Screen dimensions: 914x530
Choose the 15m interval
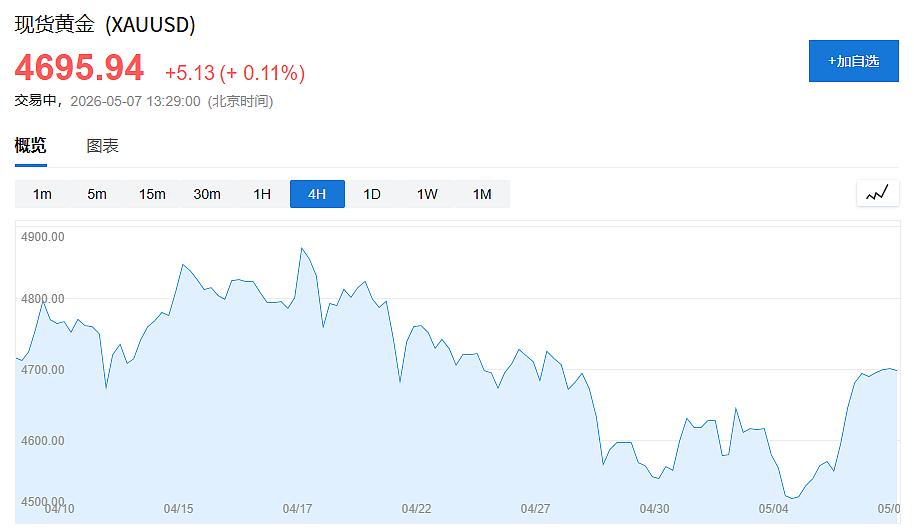pos(152,194)
